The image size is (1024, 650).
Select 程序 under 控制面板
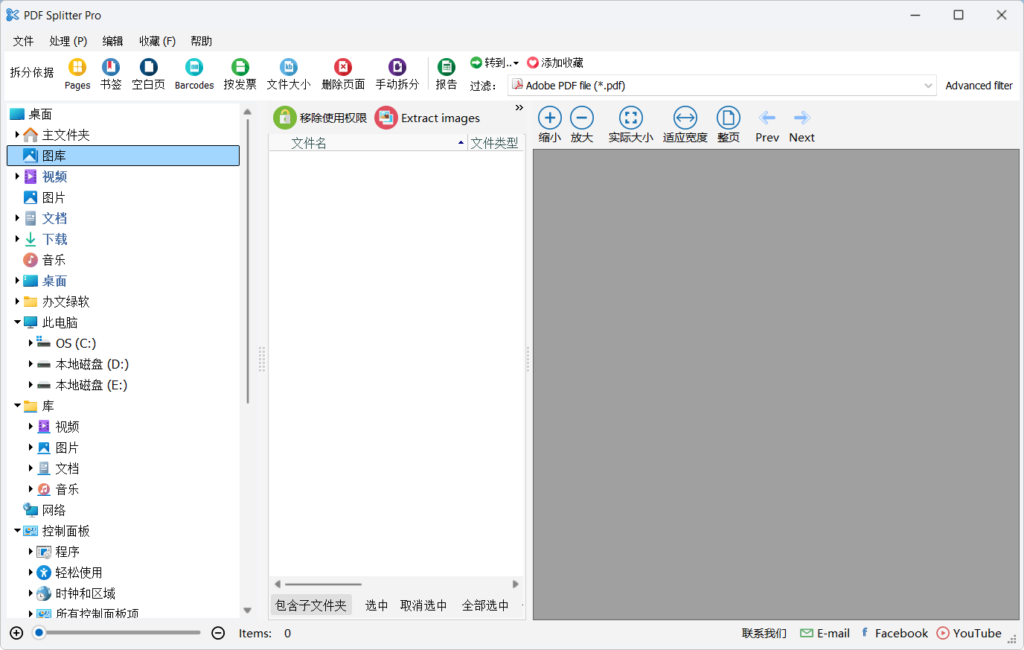point(67,552)
